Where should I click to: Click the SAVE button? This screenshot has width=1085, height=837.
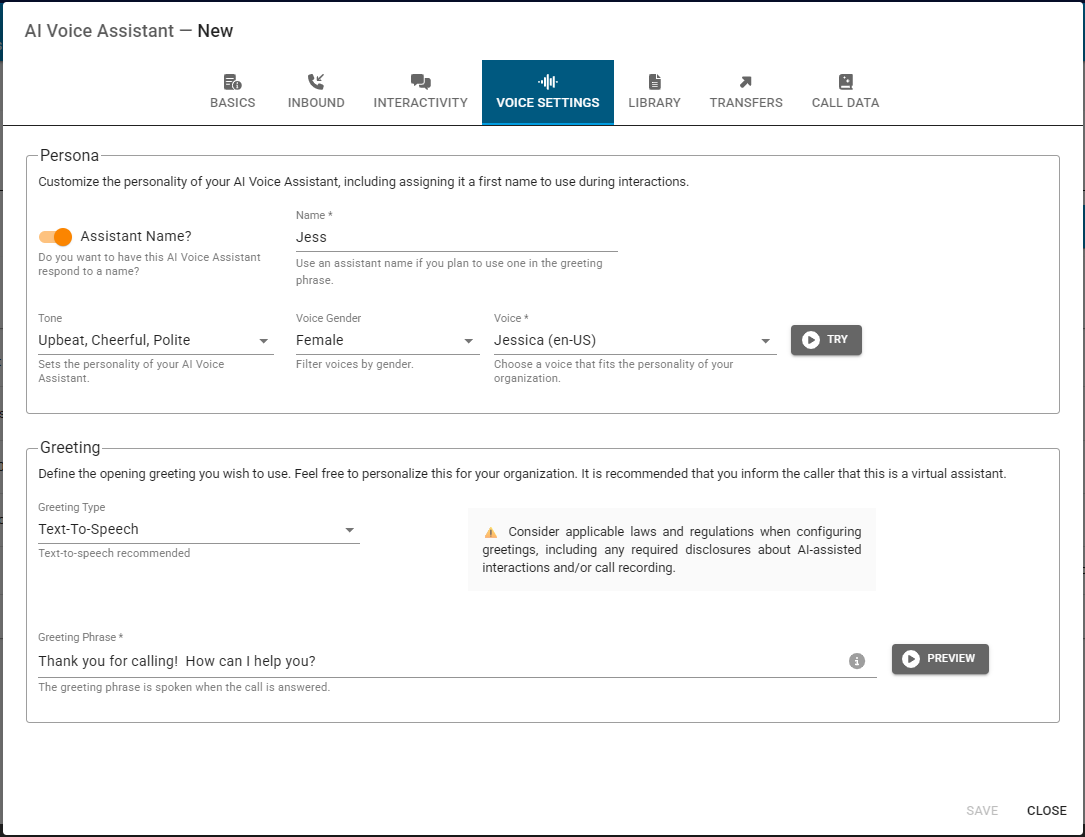(982, 811)
